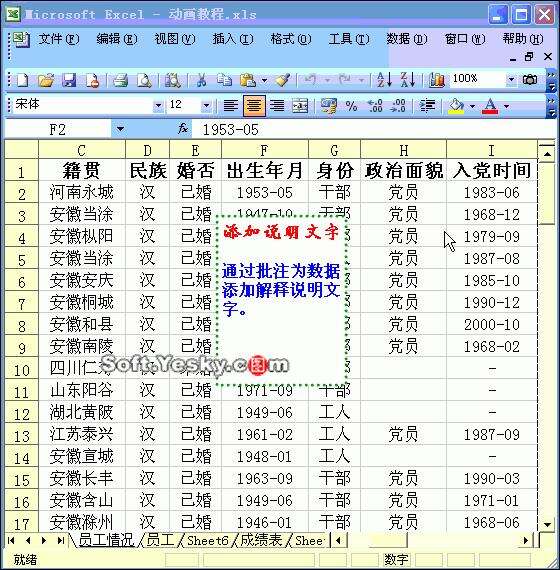The image size is (560, 570).
Task: Click the Cut scissors icon
Action: (201, 80)
